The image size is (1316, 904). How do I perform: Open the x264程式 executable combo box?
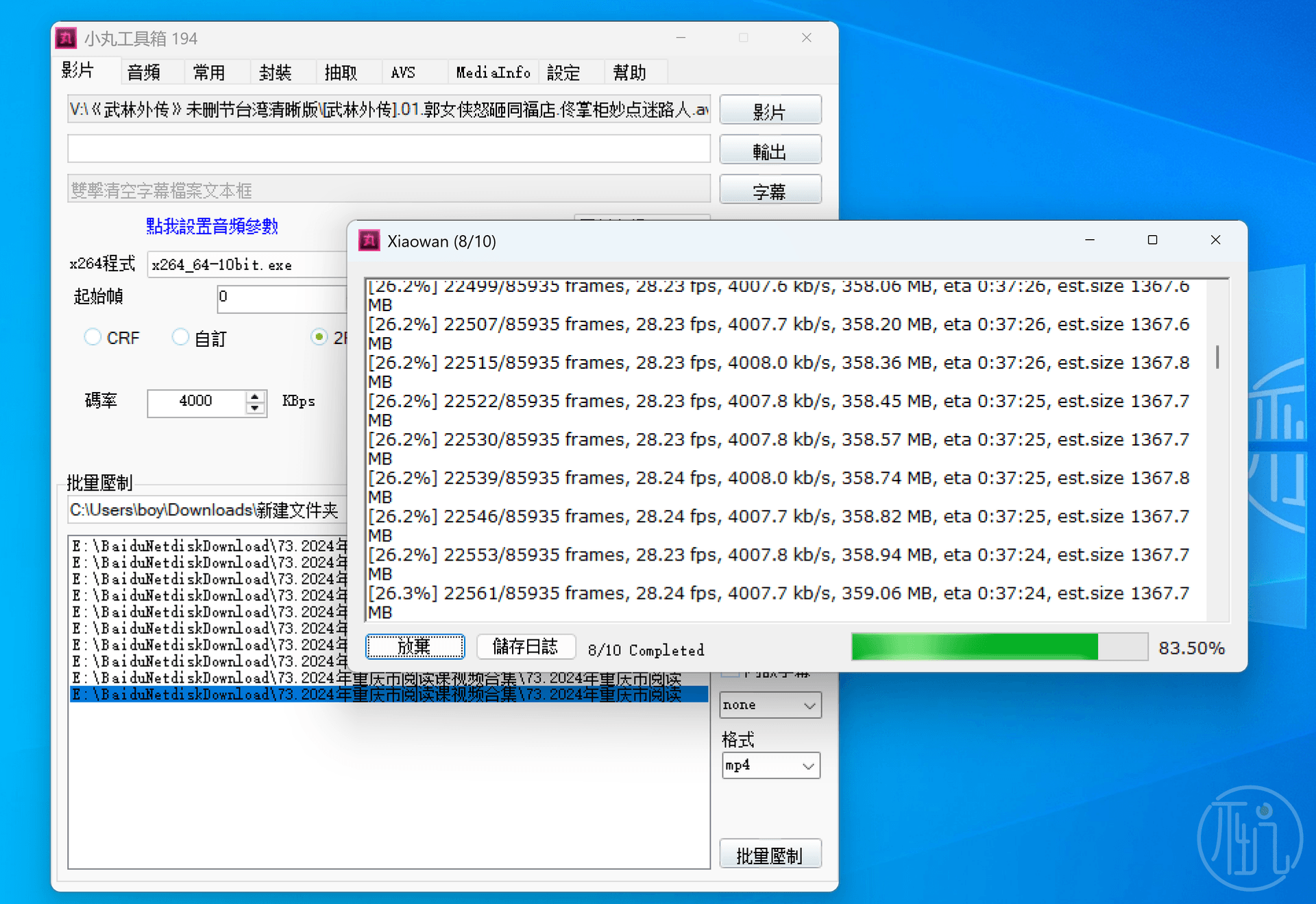tap(247, 265)
